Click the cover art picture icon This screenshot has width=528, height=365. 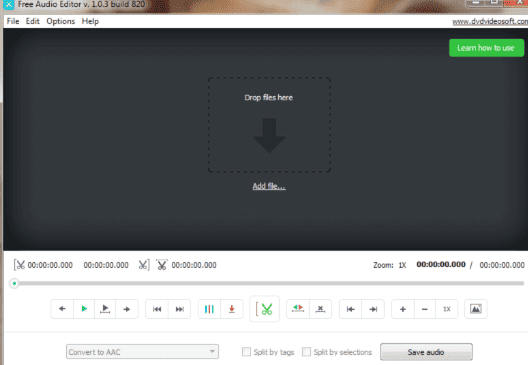pyautogui.click(x=475, y=309)
